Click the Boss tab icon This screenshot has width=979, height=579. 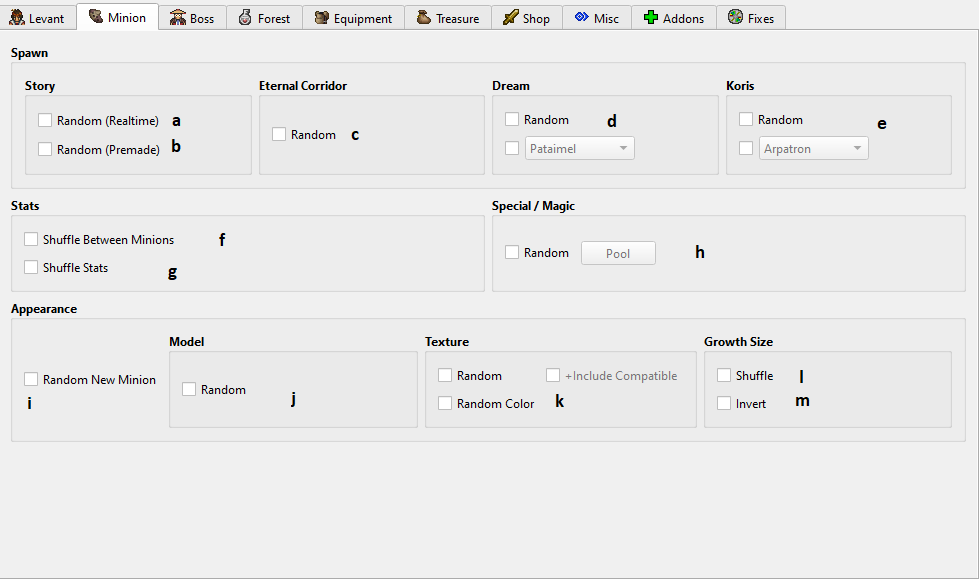[x=178, y=17]
